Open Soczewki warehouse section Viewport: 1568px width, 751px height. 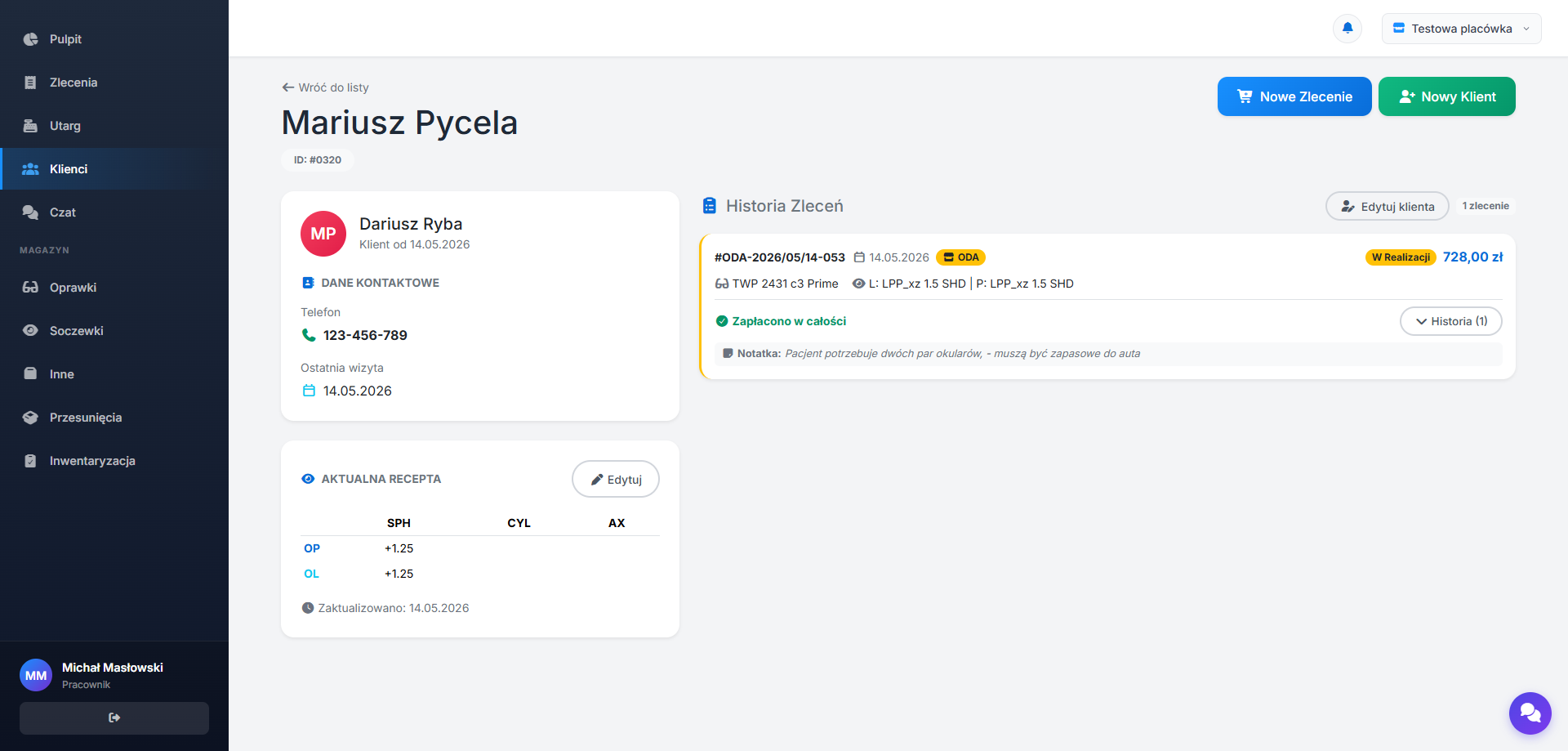[x=114, y=331]
